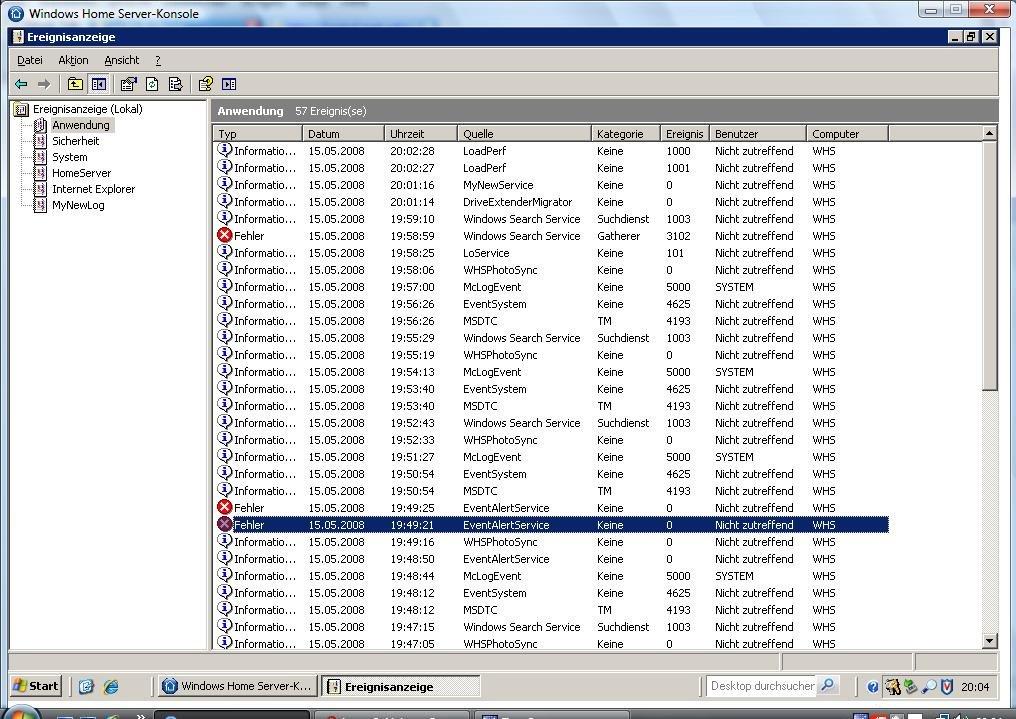Launch Internet Explorer from quick launch
This screenshot has height=719, width=1016.
click(111, 687)
